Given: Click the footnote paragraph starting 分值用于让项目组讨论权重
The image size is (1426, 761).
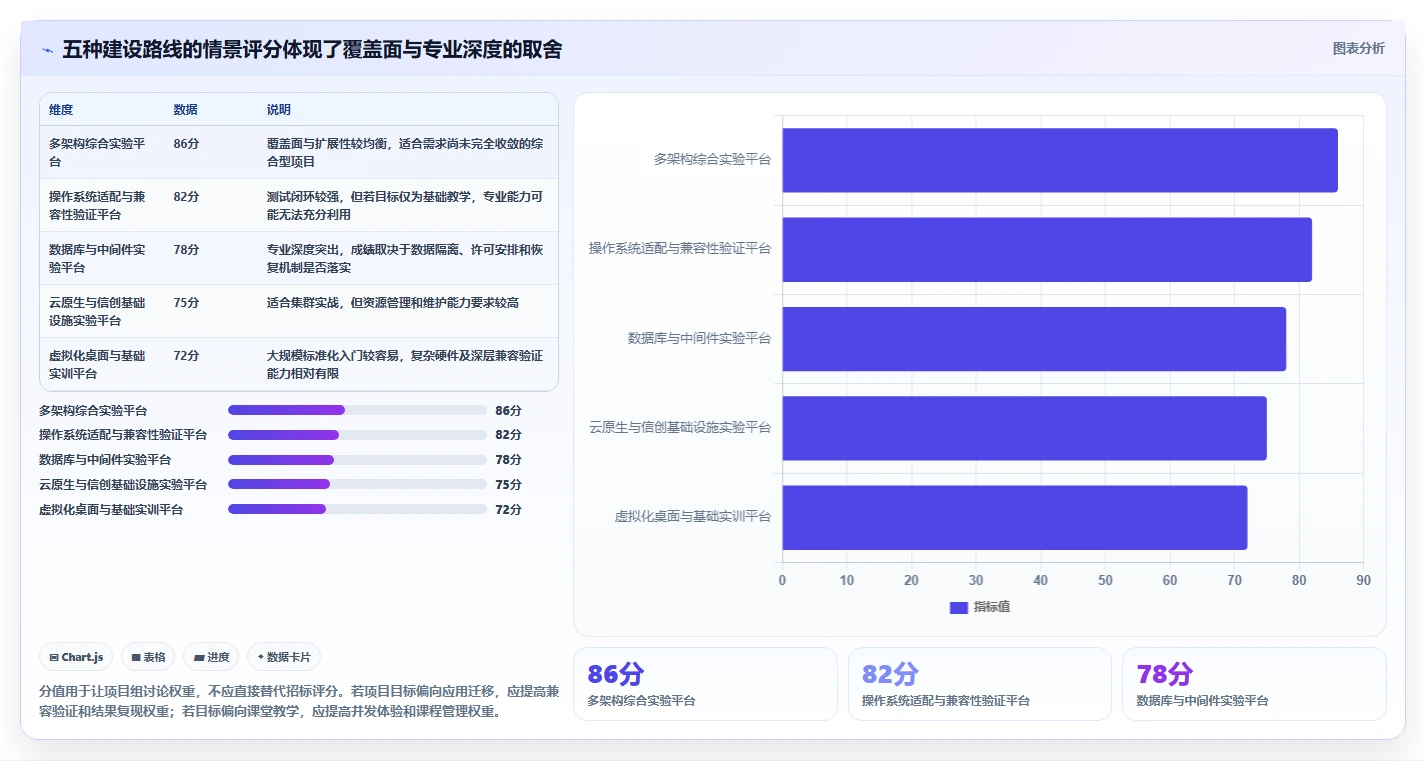Looking at the screenshot, I should coord(299,702).
